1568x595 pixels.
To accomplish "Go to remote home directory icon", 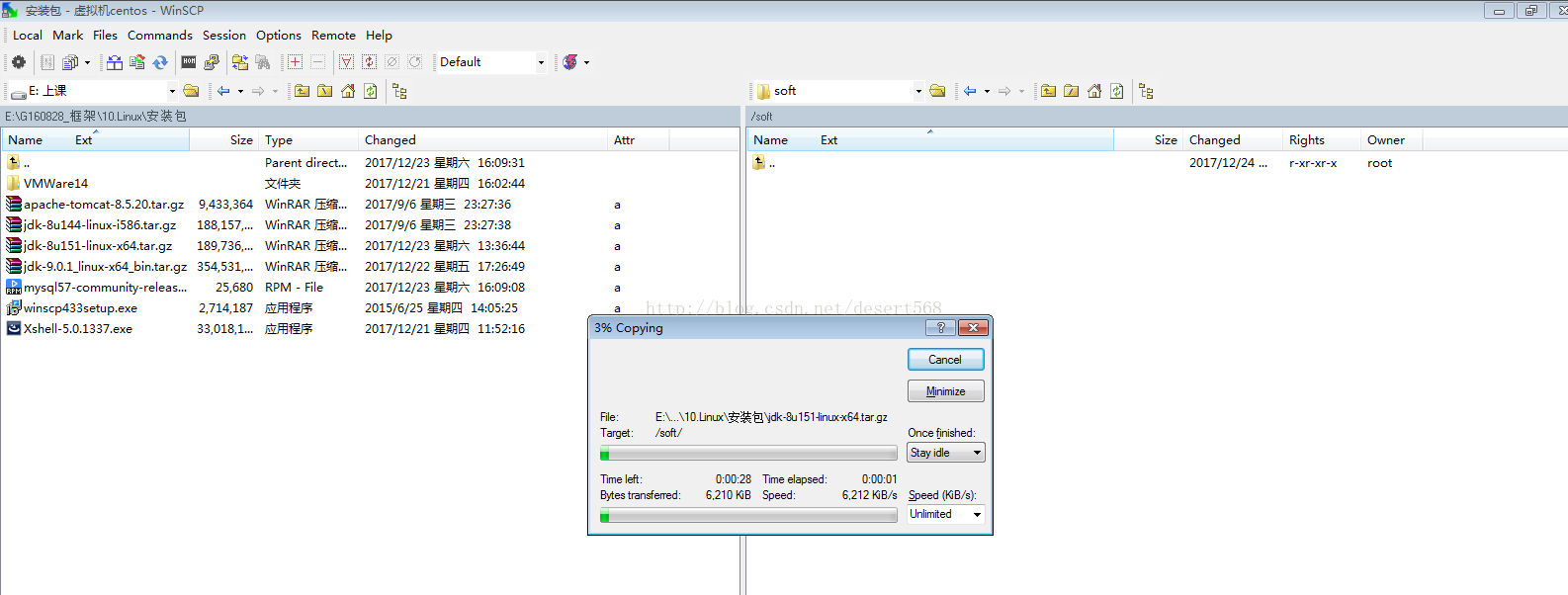I will coord(1094,91).
